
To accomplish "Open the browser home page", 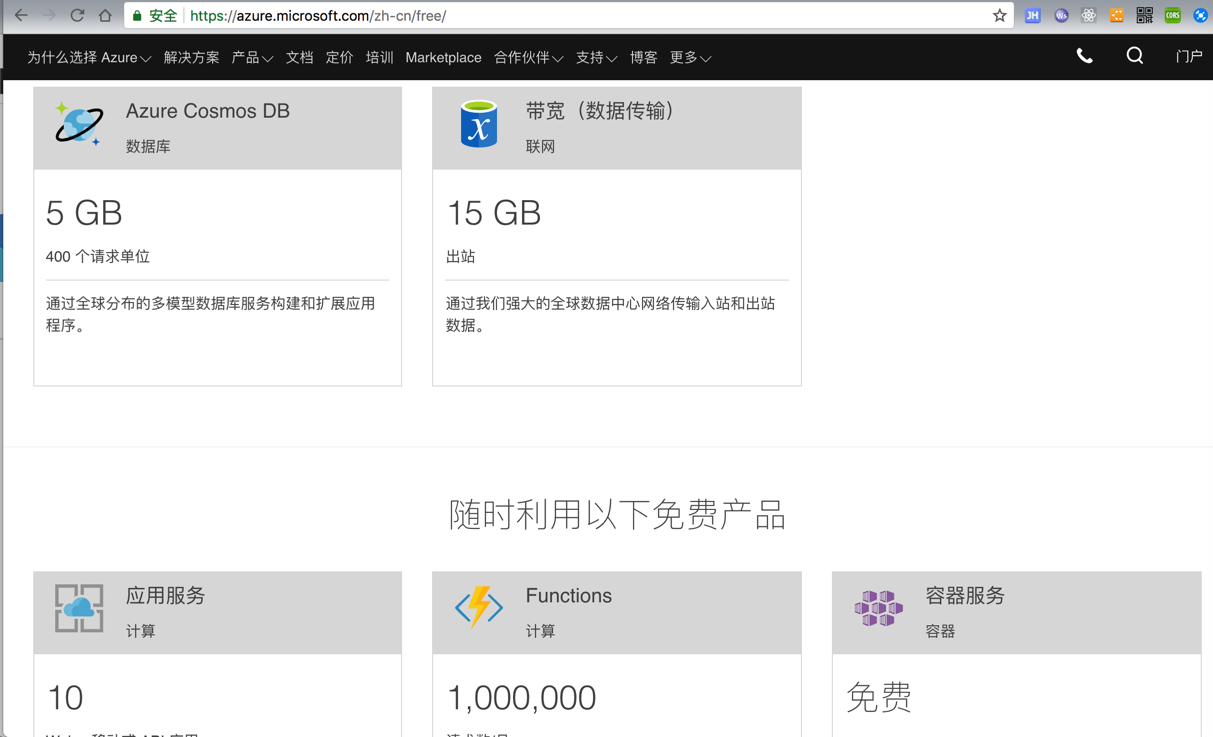I will click(105, 15).
